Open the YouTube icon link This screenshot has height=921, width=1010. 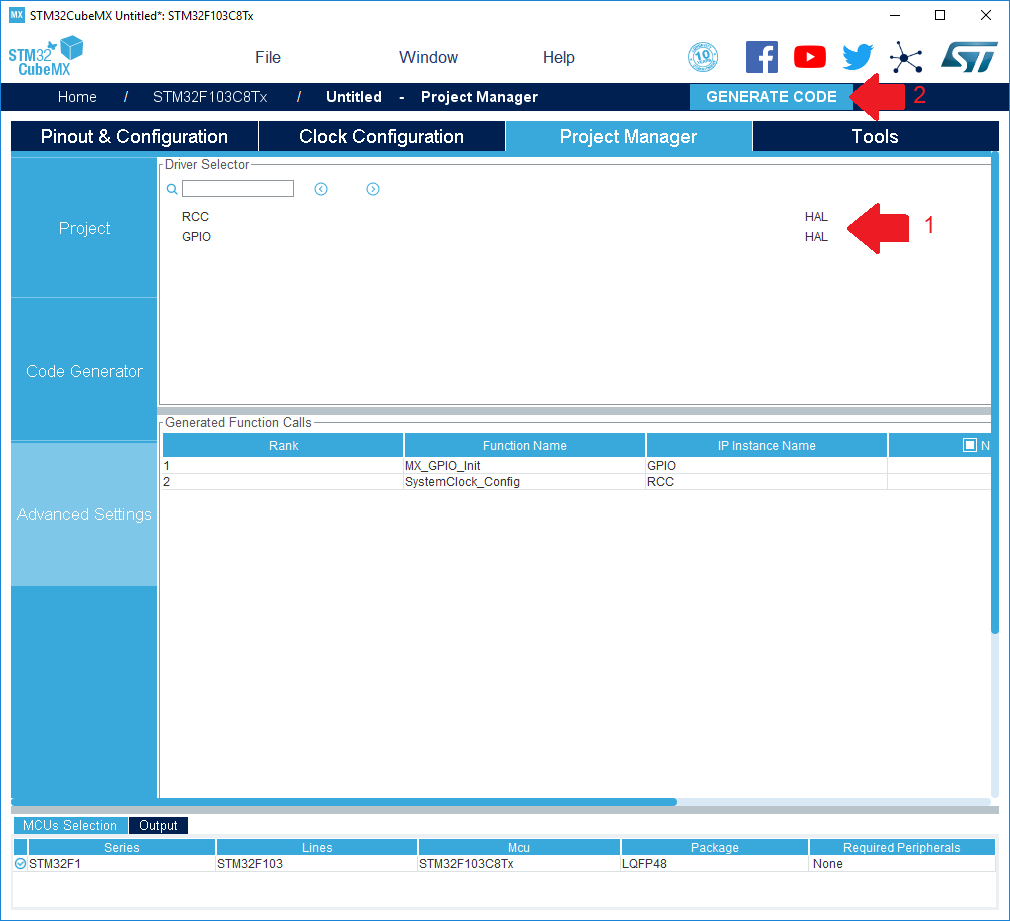(810, 57)
